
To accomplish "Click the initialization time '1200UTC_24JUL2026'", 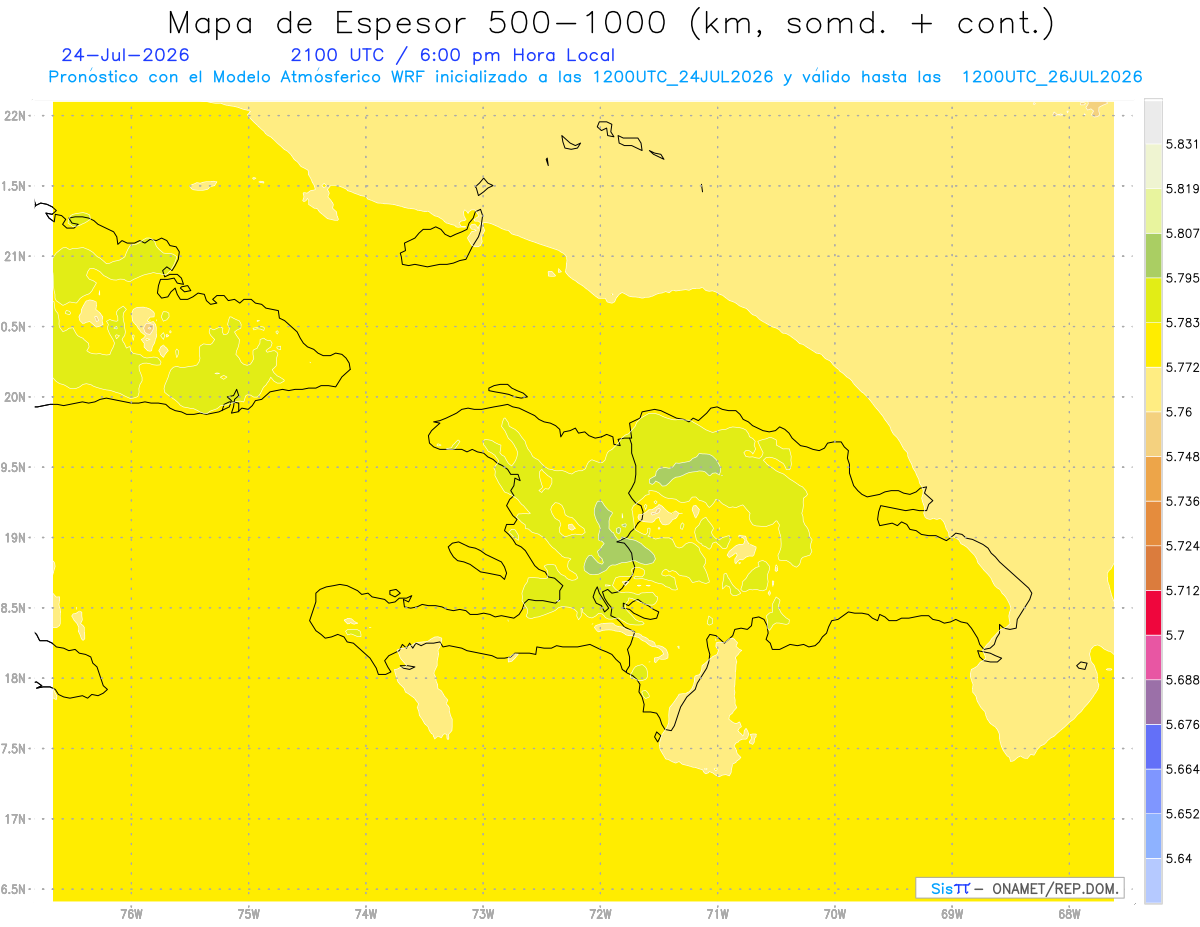I will [x=683, y=77].
